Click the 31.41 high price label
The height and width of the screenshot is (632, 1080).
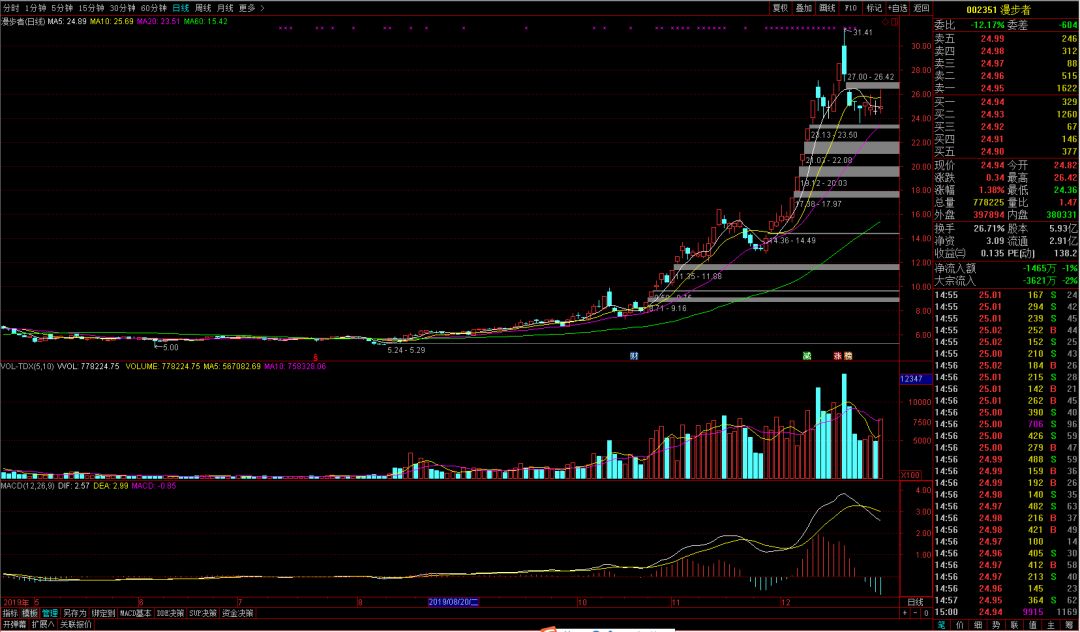pos(862,32)
